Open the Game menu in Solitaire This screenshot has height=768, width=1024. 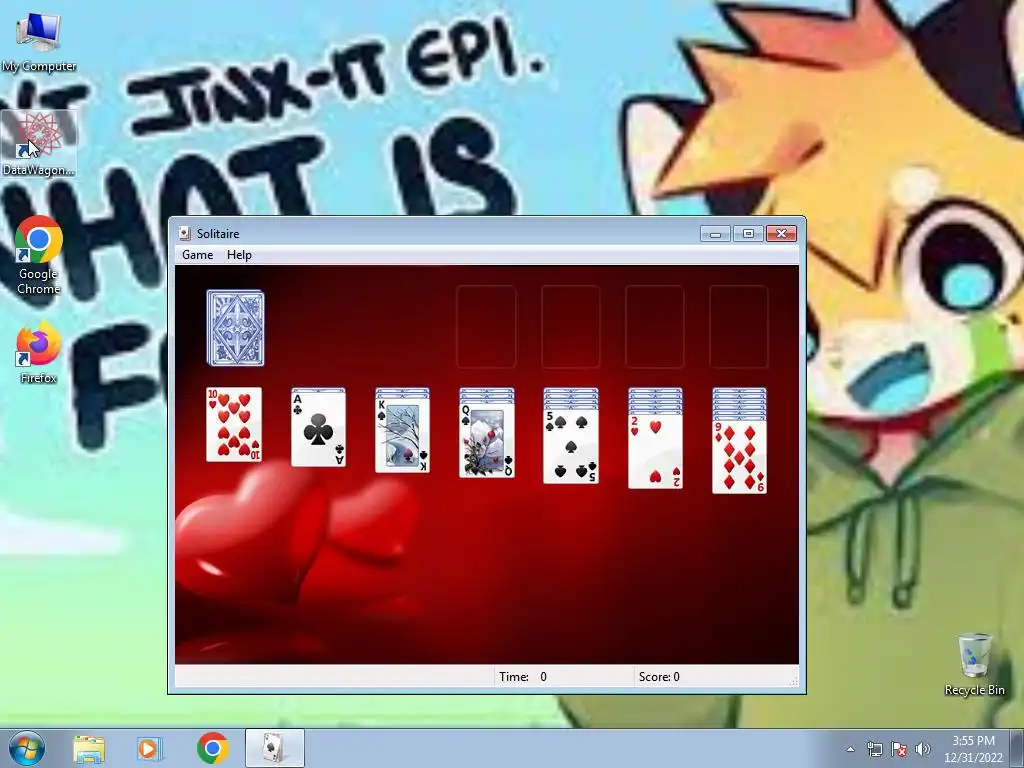pyautogui.click(x=197, y=255)
